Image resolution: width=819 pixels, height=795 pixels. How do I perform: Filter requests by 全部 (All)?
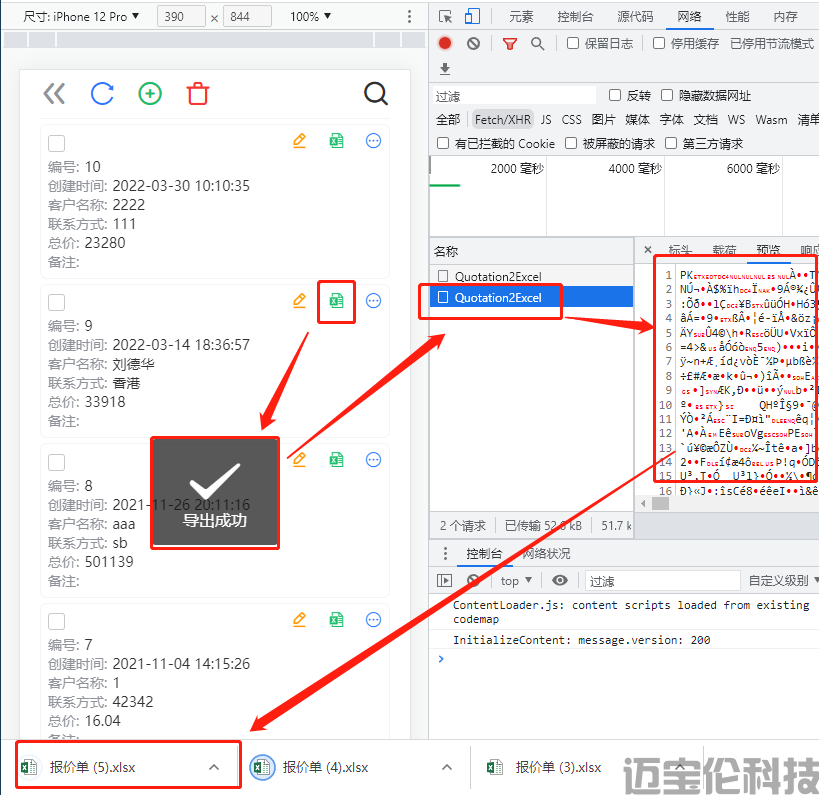click(448, 120)
